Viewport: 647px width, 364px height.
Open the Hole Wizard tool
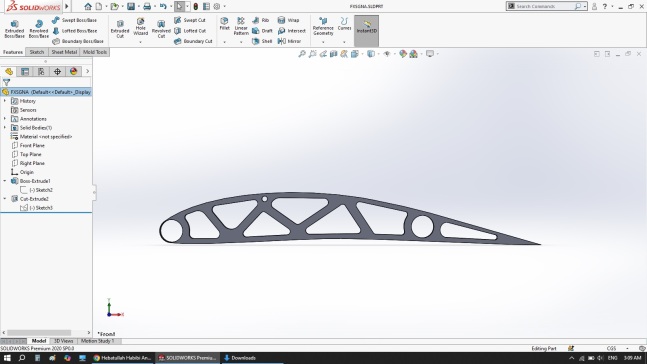point(140,26)
